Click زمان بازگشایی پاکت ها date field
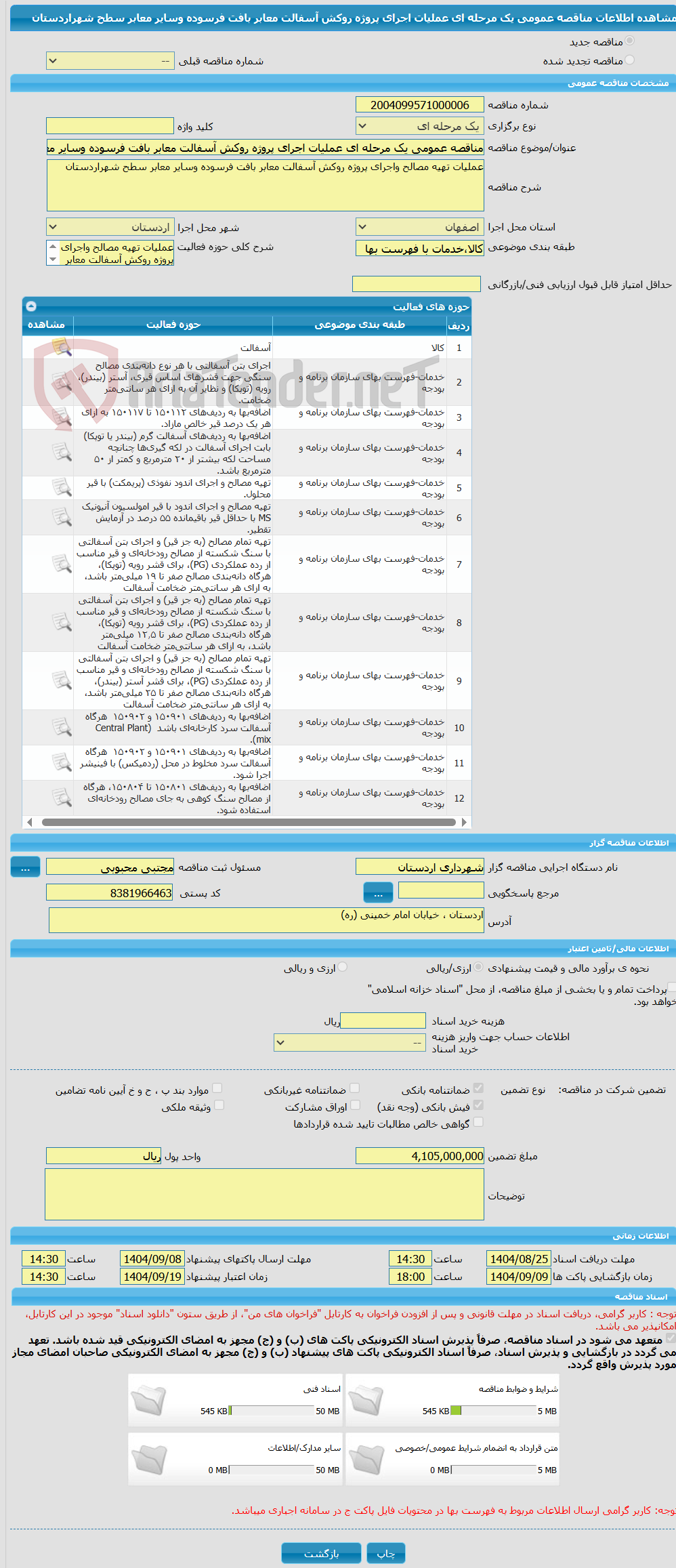The width and height of the screenshot is (676, 1568). [x=519, y=1277]
